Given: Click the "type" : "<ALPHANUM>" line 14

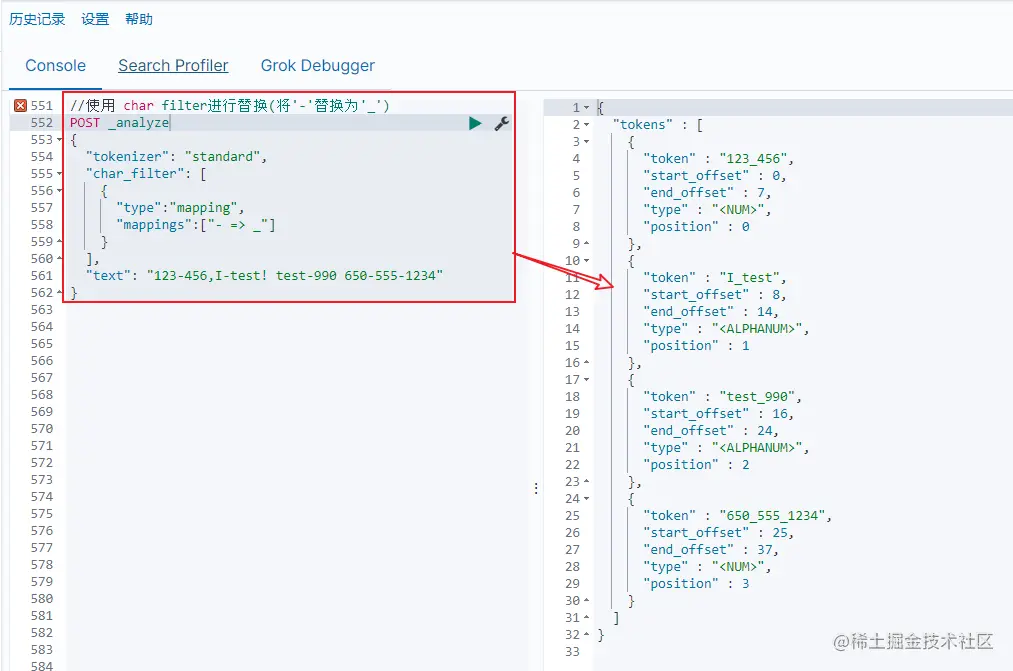Looking at the screenshot, I should (x=726, y=329).
